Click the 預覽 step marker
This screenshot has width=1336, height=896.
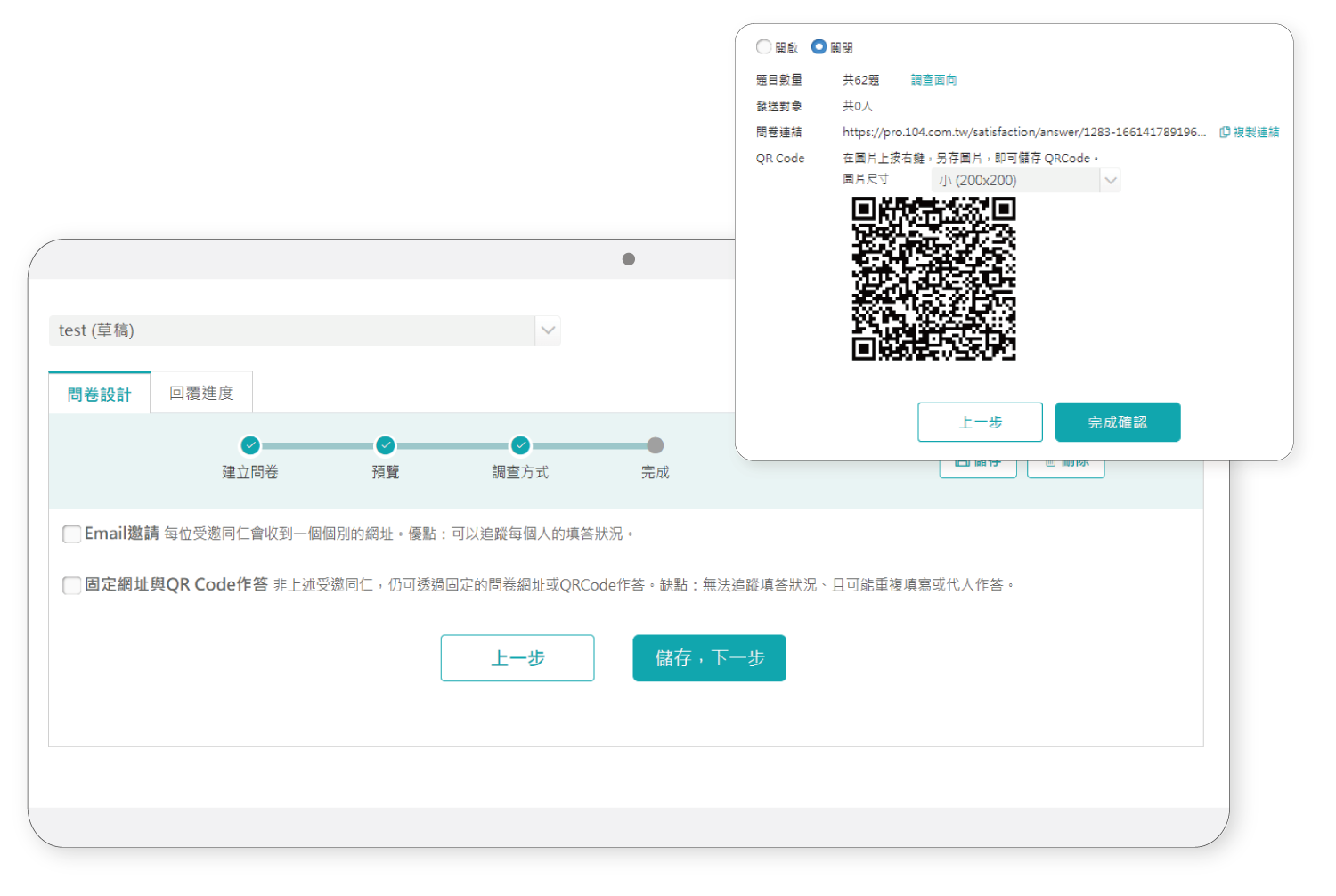tap(386, 445)
